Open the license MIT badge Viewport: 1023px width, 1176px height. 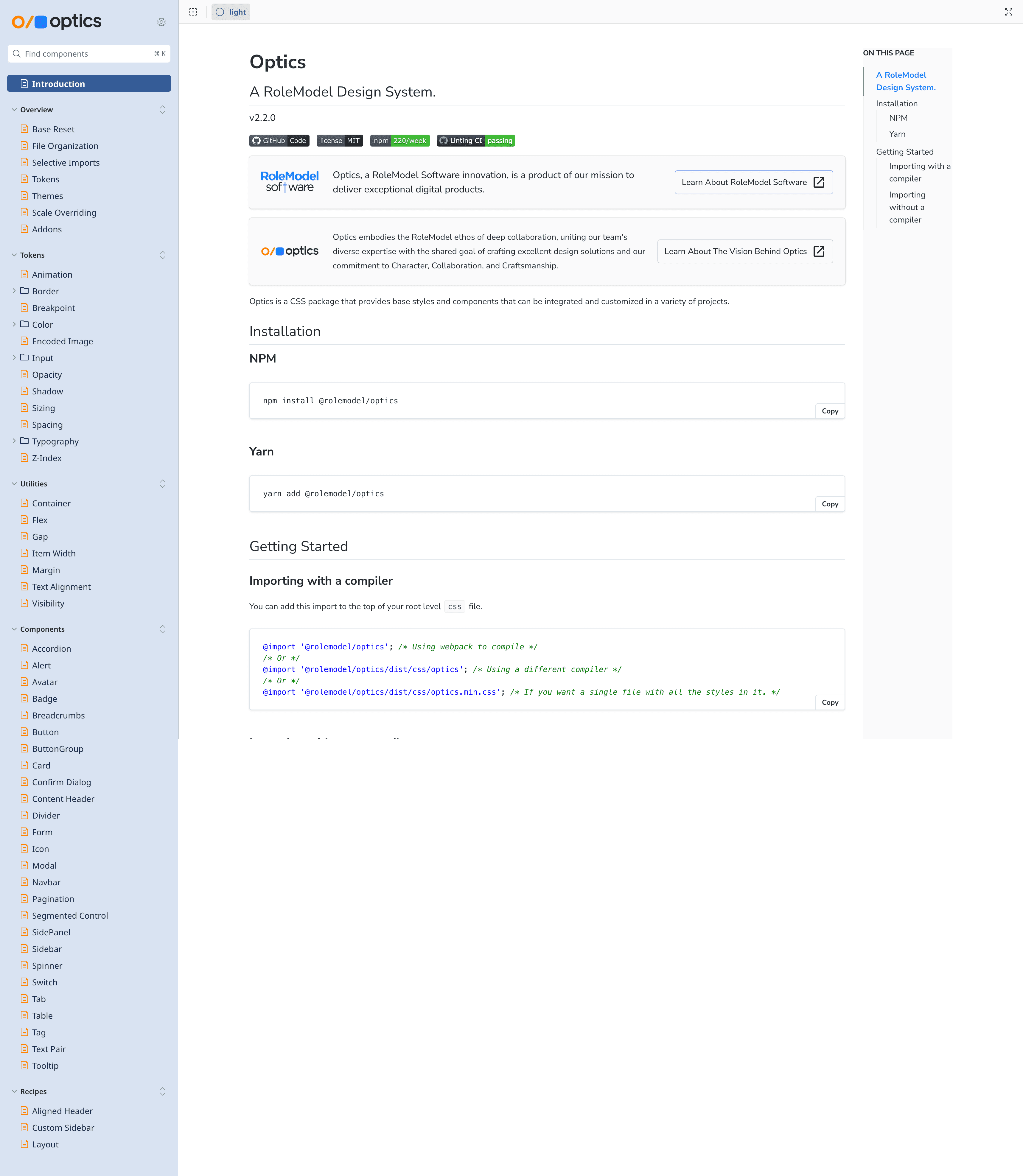tap(340, 140)
